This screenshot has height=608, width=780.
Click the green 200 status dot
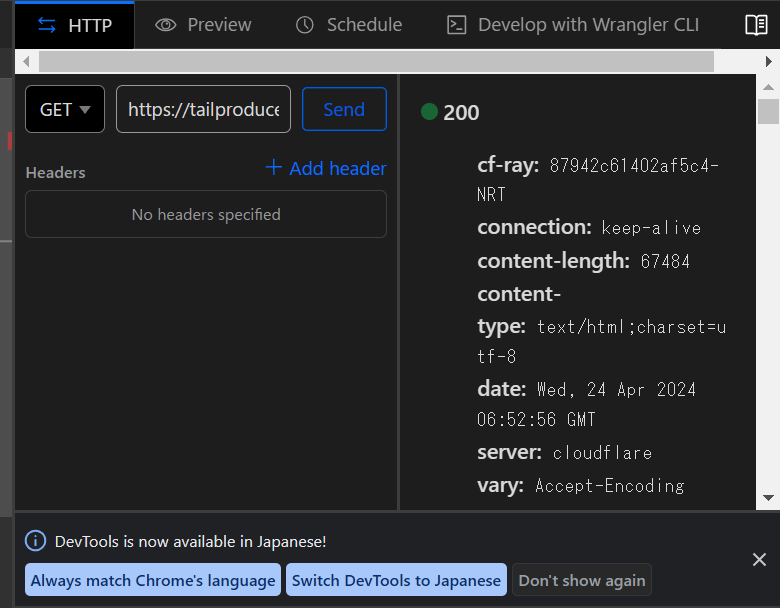point(430,112)
